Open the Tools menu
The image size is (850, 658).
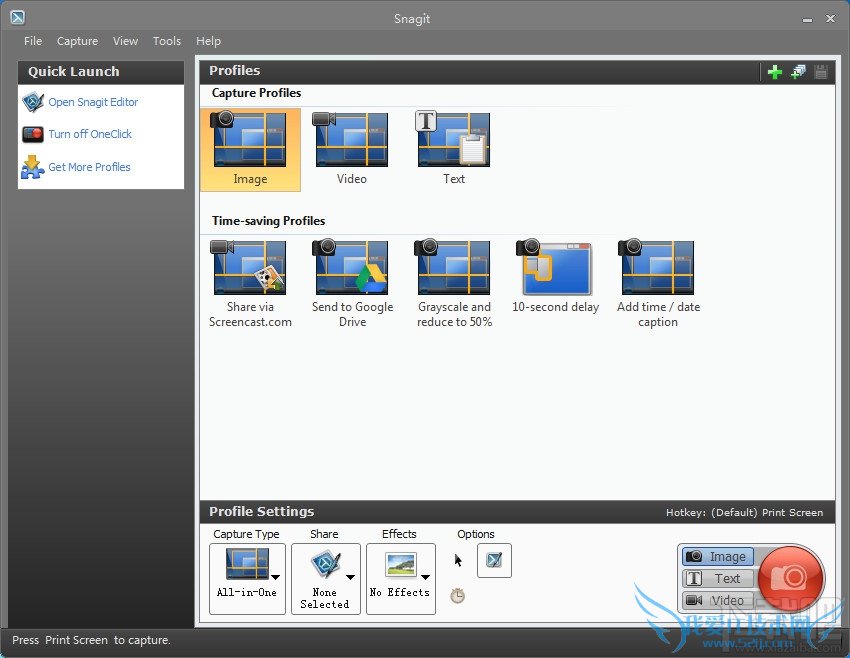tap(166, 41)
